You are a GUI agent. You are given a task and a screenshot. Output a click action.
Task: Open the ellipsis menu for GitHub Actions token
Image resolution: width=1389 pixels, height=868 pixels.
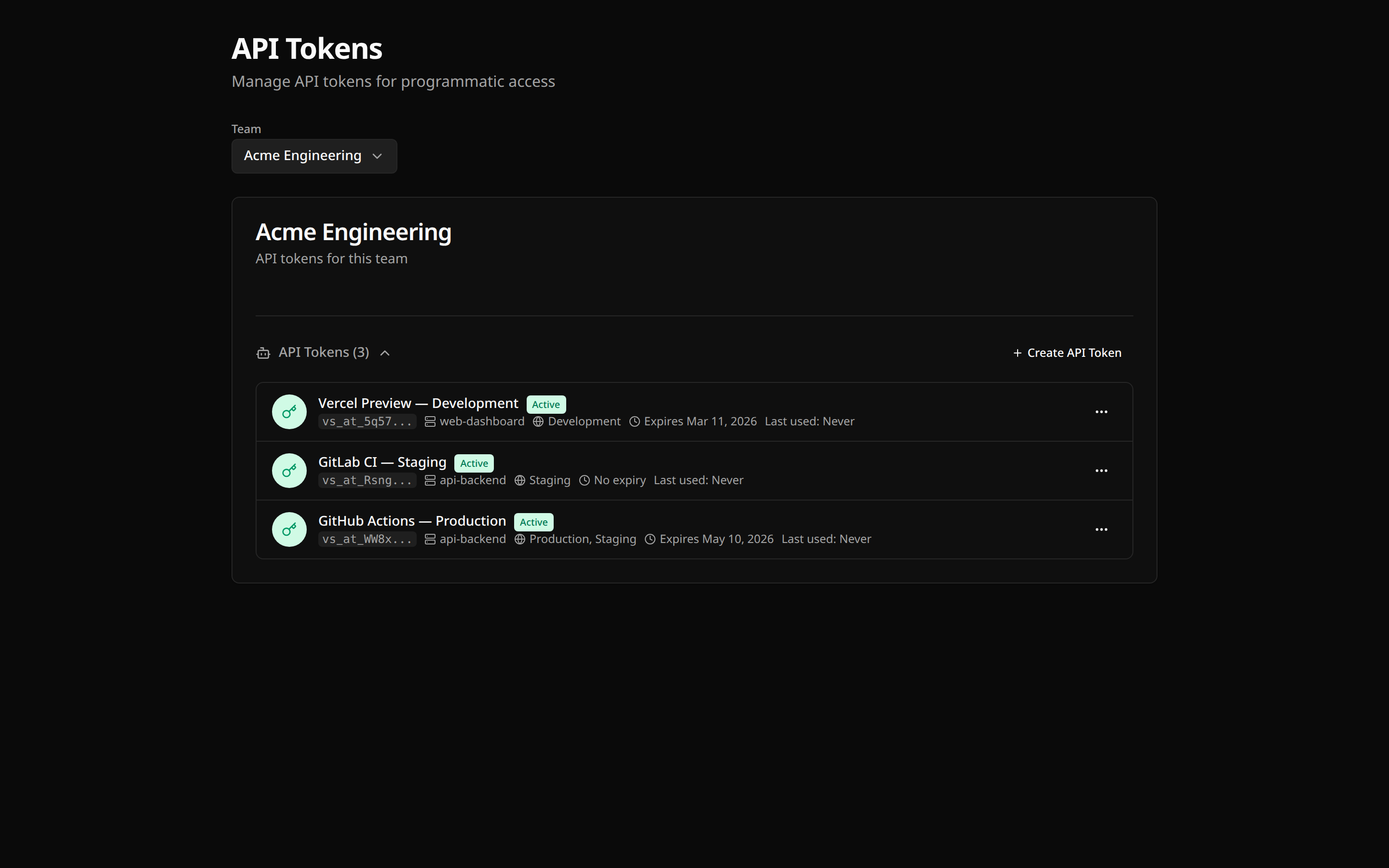tap(1102, 529)
